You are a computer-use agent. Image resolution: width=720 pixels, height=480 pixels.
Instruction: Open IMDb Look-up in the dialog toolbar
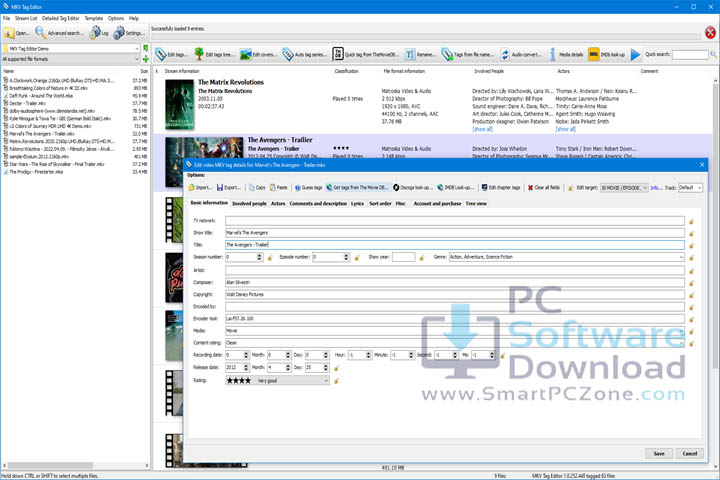[x=456, y=187]
